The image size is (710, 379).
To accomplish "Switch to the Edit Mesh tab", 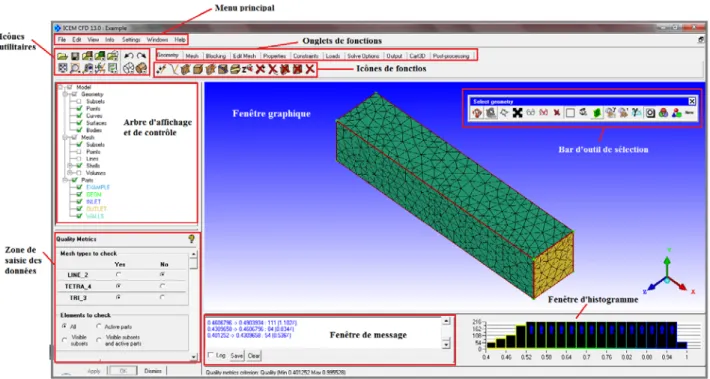I will tap(244, 56).
